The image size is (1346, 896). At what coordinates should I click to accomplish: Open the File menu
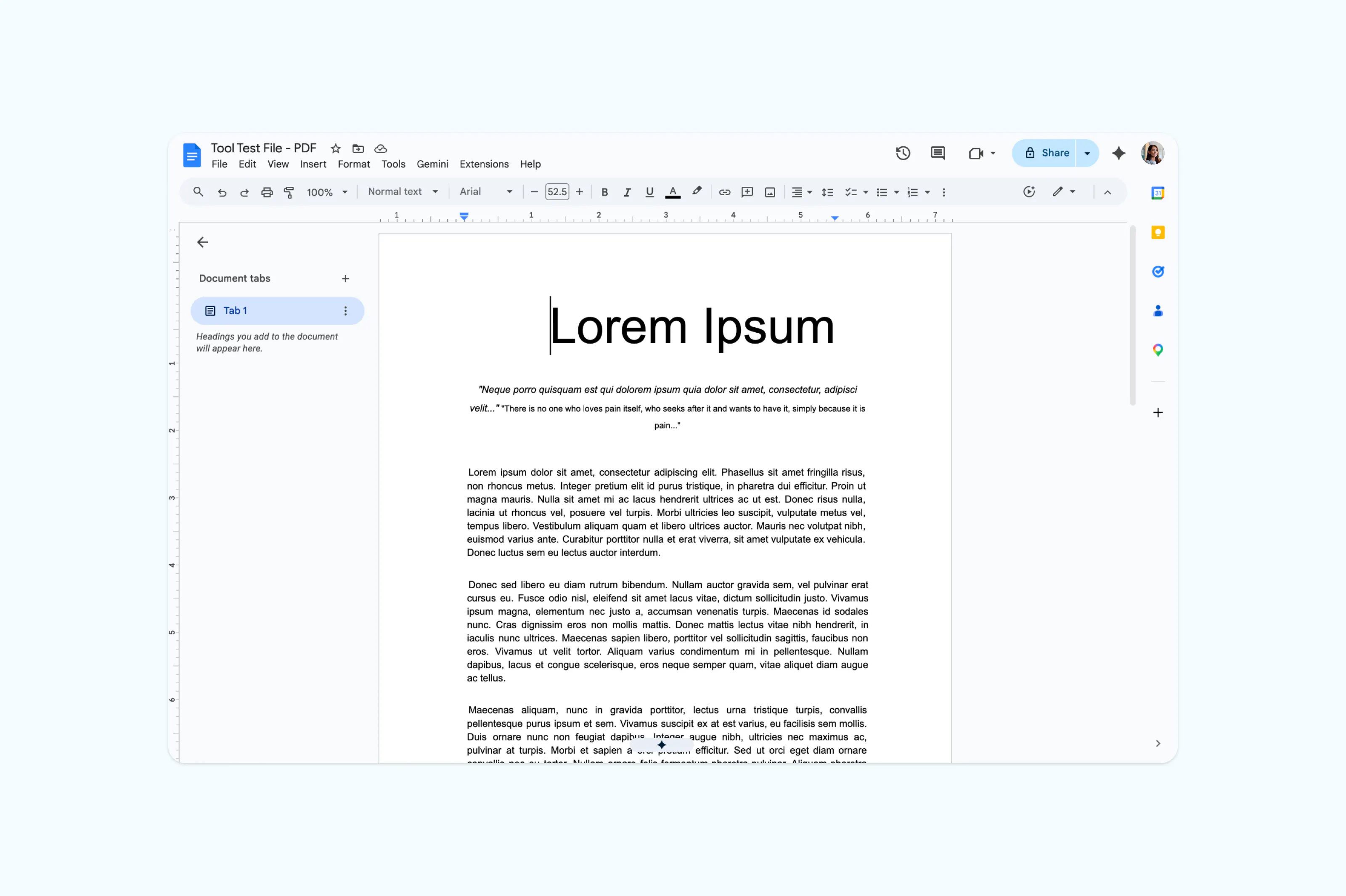[x=220, y=164]
